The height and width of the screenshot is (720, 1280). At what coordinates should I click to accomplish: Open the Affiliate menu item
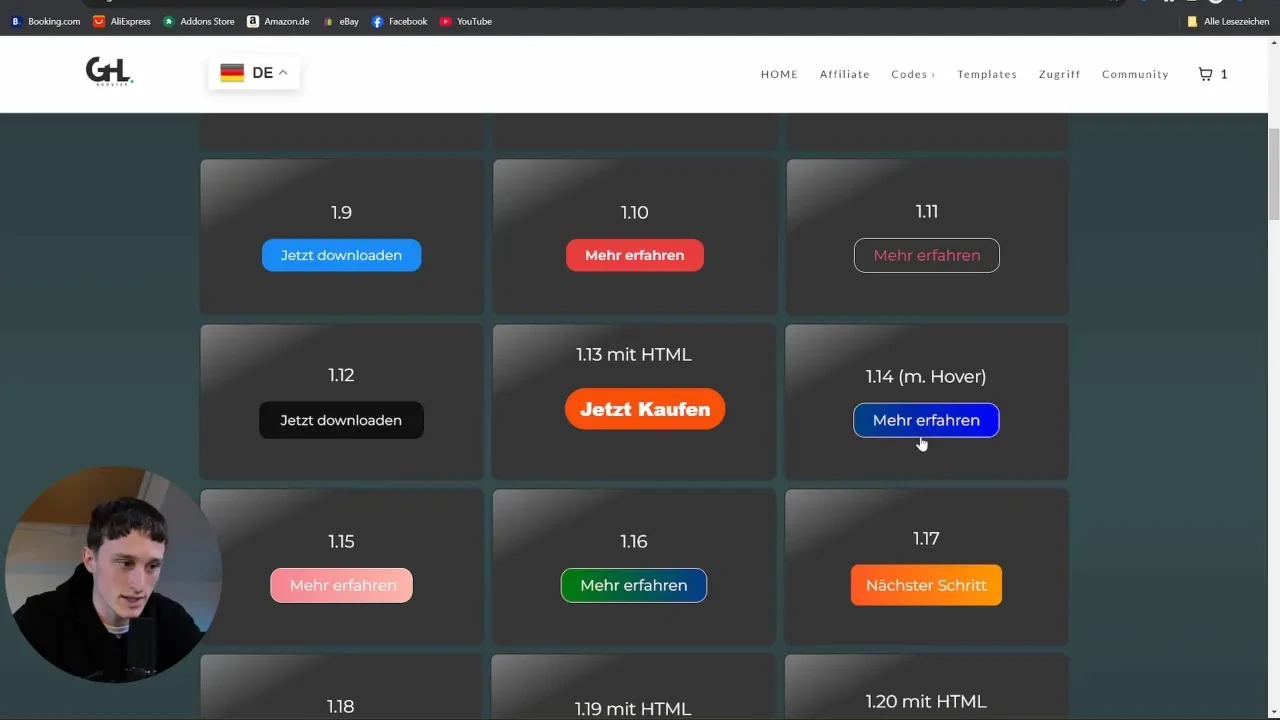click(845, 74)
